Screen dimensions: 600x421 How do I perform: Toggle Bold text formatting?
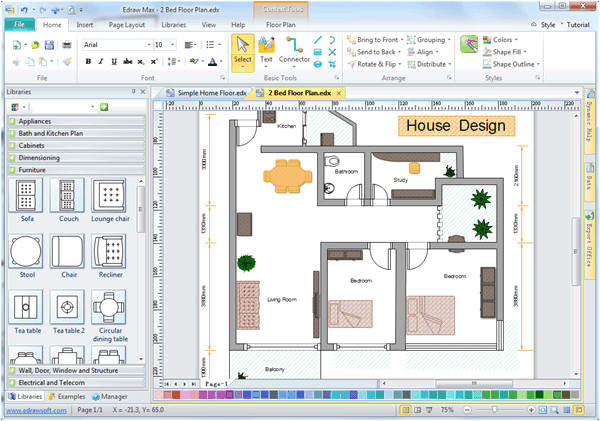pyautogui.click(x=88, y=62)
